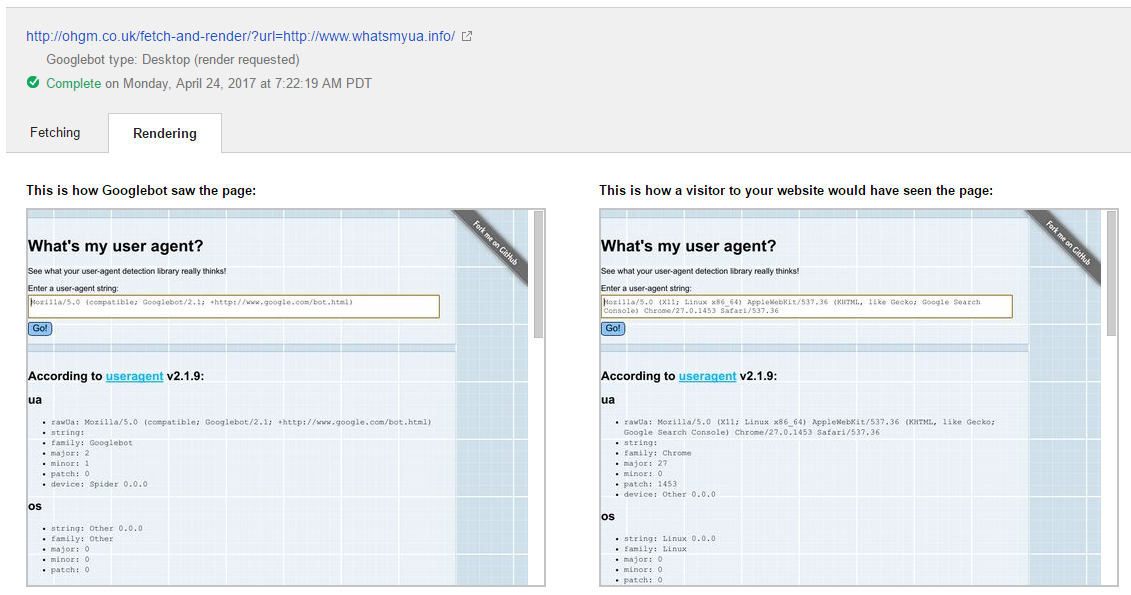
Task: Focus the user-agent input containing Googlebot/2.1
Action: (x=233, y=306)
